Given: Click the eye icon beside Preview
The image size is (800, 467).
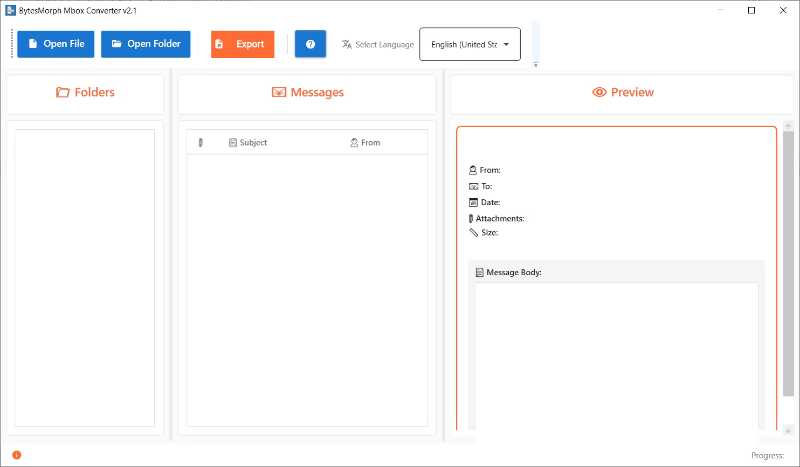Looking at the screenshot, I should [x=599, y=92].
